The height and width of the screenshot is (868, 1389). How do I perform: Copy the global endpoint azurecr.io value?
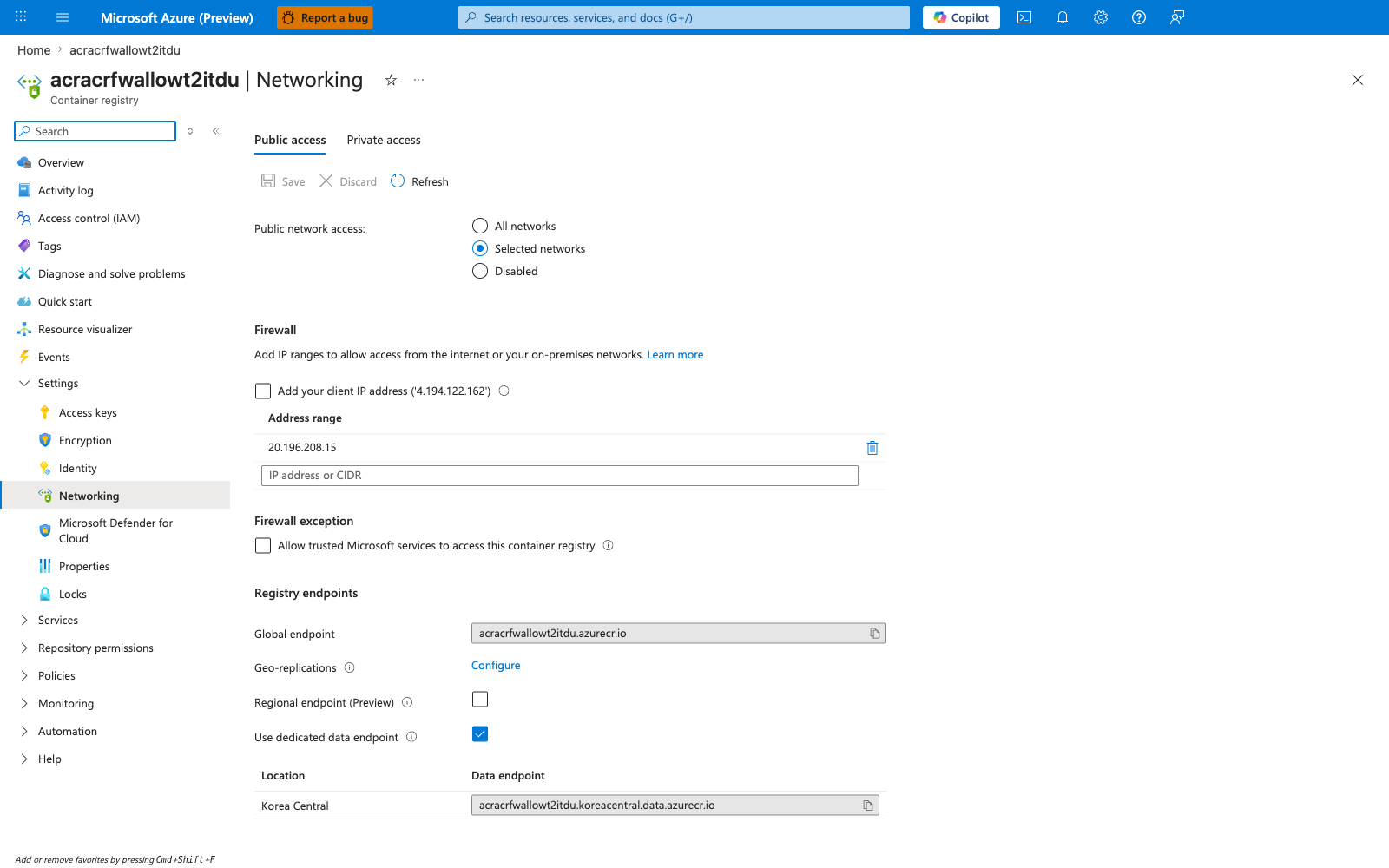pos(875,634)
